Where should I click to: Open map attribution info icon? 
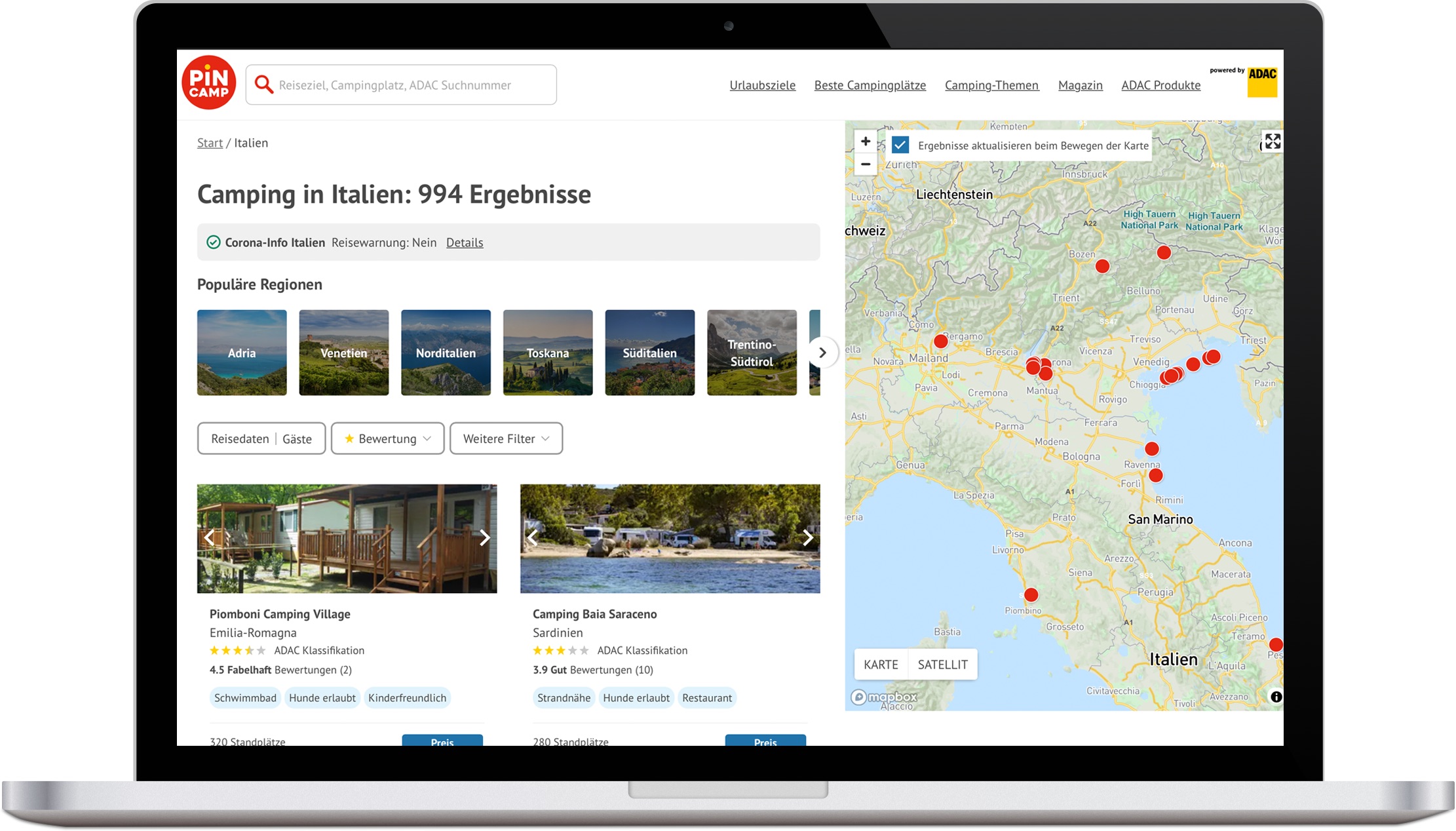pos(1276,697)
